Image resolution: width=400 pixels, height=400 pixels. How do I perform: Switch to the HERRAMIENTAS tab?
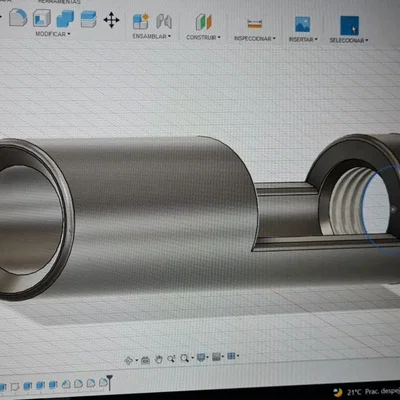coord(59,2)
